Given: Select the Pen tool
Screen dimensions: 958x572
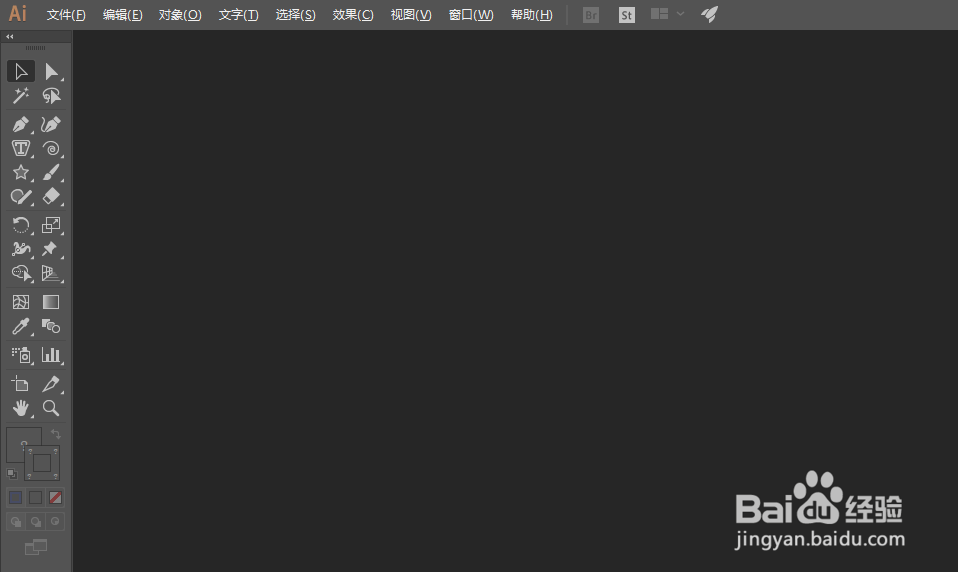Looking at the screenshot, I should click(21, 124).
